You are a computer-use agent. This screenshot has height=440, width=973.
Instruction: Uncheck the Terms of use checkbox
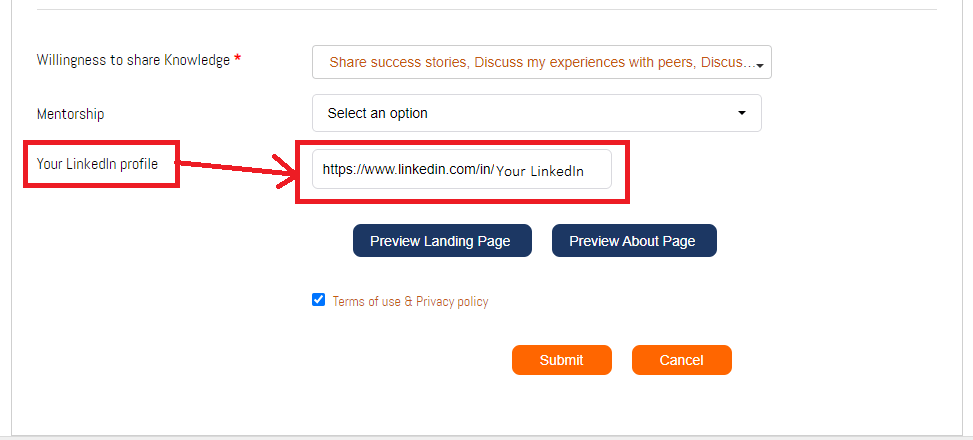319,299
